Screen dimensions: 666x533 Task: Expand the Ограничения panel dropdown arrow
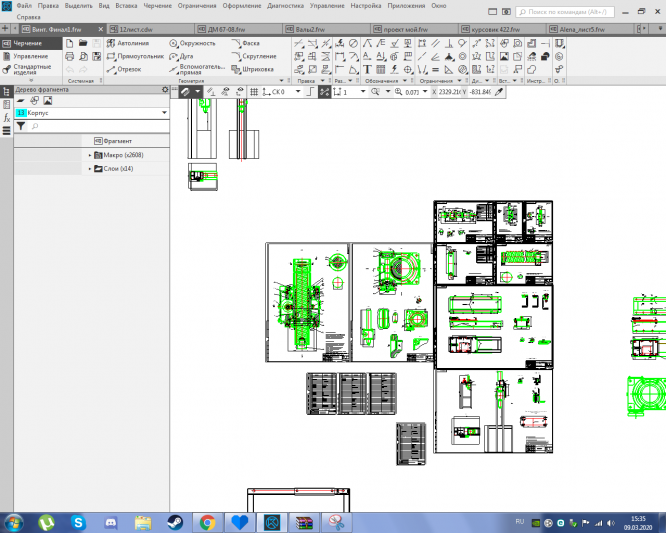tap(459, 81)
